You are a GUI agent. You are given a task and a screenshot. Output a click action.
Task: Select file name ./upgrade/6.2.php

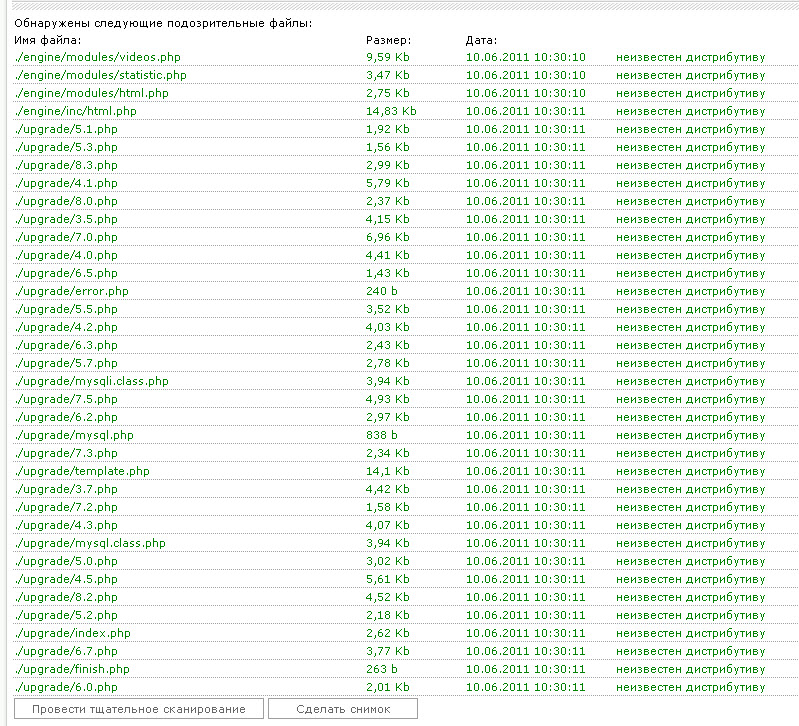coord(66,417)
